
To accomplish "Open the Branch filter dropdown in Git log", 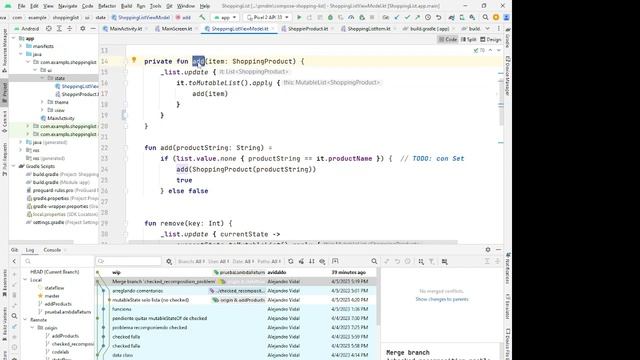I will pos(191,261).
